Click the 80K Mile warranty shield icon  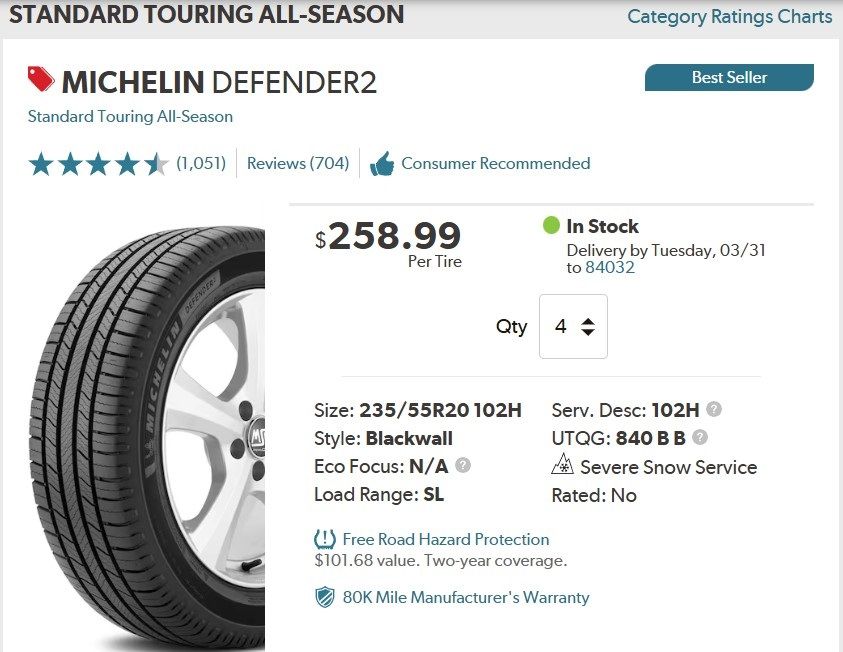(x=325, y=598)
